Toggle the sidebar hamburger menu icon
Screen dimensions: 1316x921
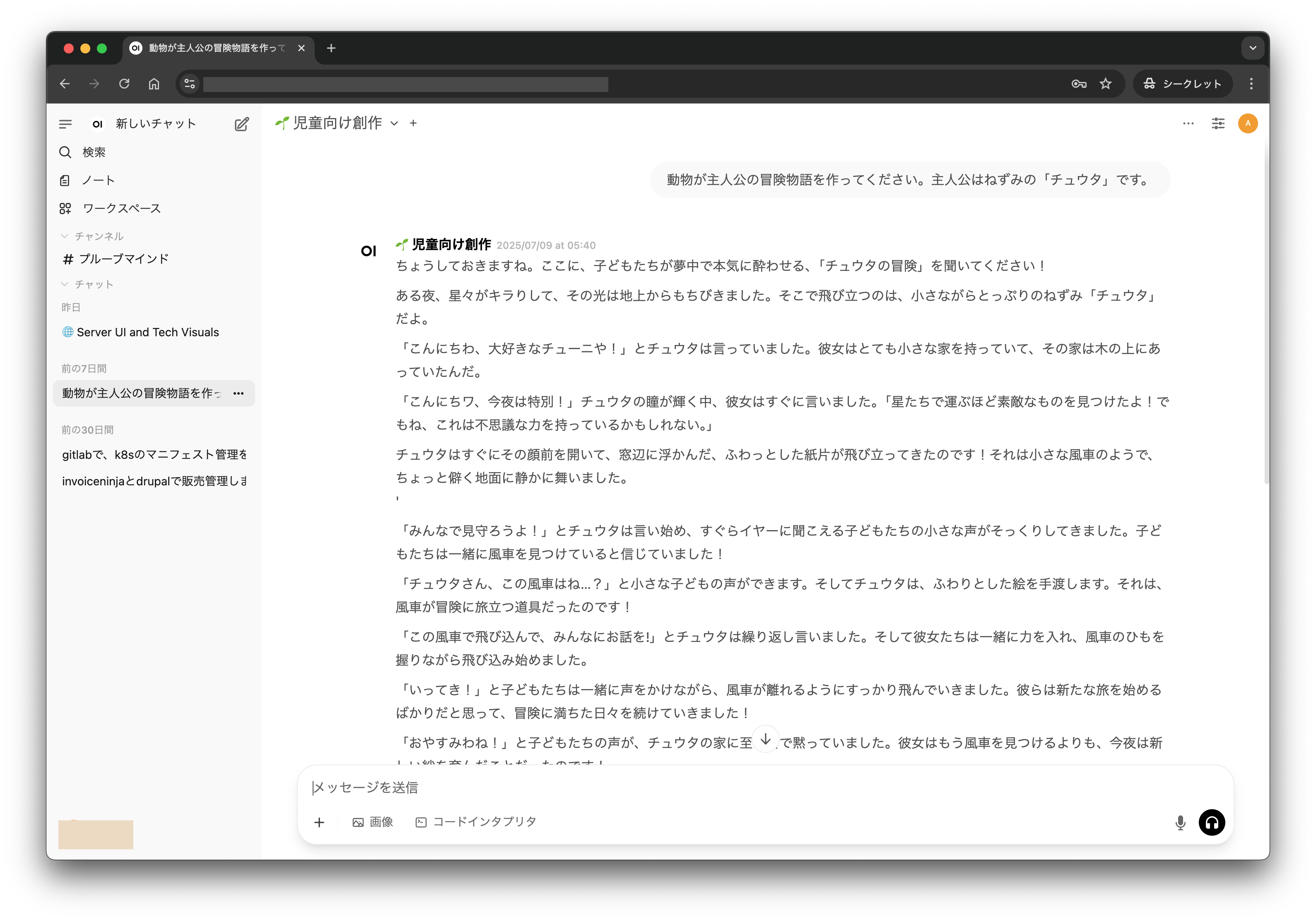coord(65,124)
